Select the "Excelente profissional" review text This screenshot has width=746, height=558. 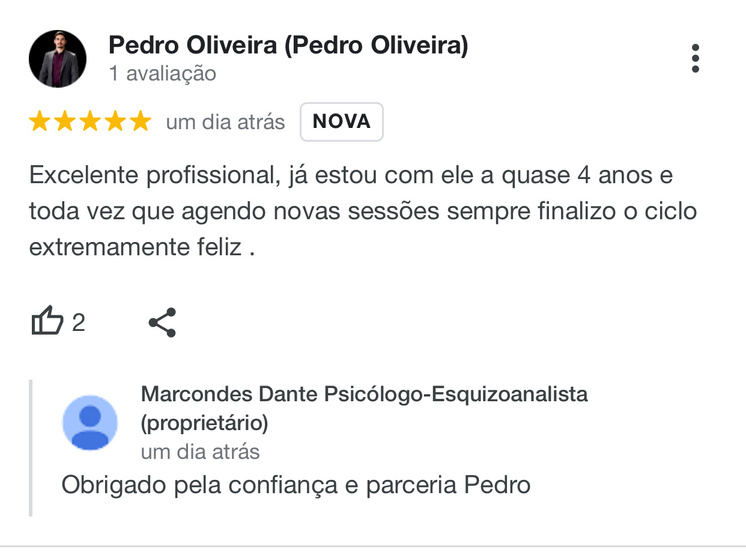point(350,211)
